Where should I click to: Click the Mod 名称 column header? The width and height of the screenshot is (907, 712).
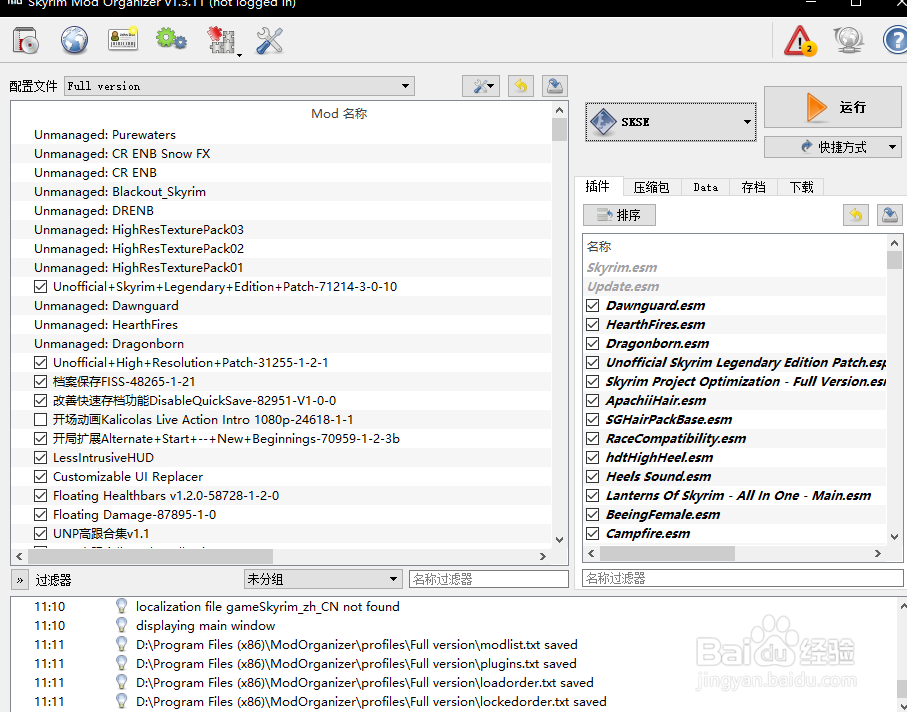coord(339,113)
